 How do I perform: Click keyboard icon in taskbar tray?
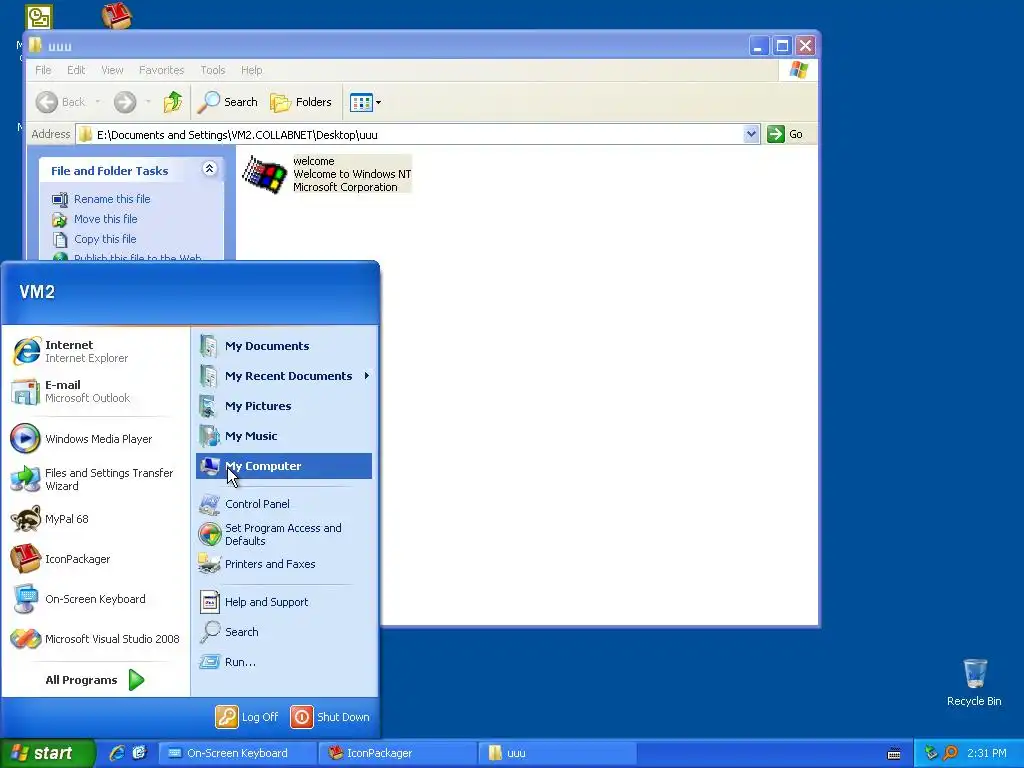(895, 754)
